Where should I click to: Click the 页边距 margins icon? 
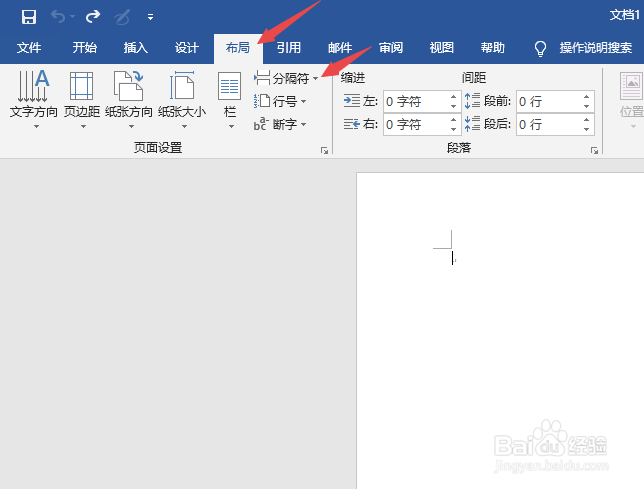click(x=81, y=86)
